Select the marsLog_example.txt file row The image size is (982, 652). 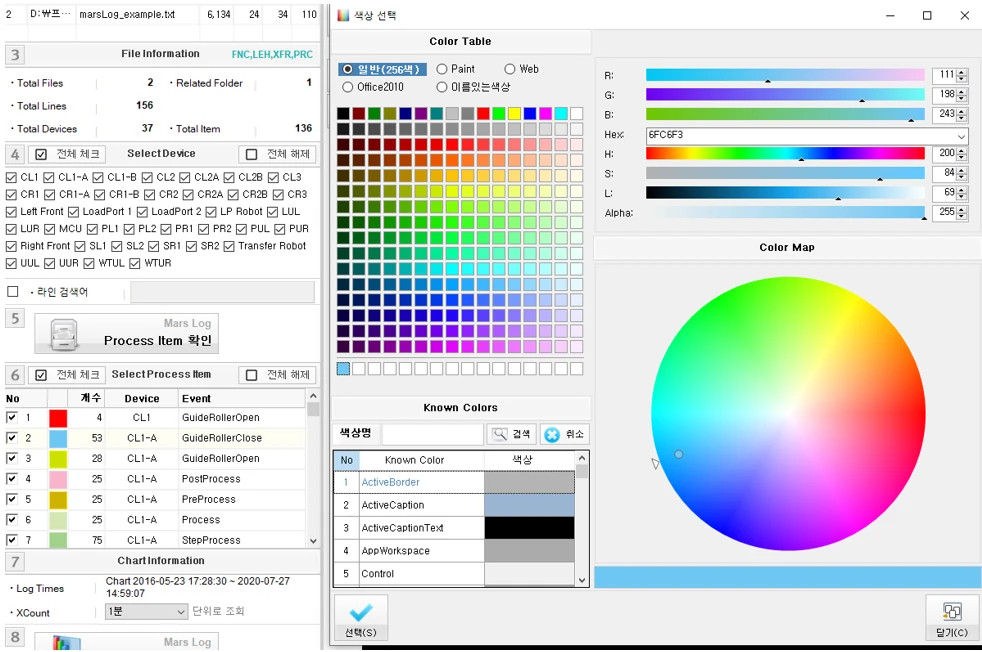(162, 14)
